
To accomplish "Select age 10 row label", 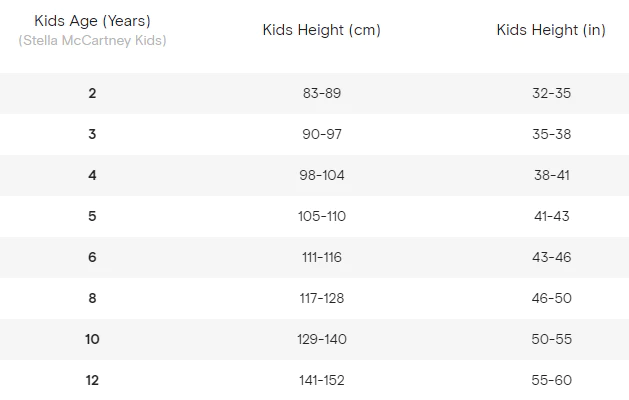I will [92, 339].
